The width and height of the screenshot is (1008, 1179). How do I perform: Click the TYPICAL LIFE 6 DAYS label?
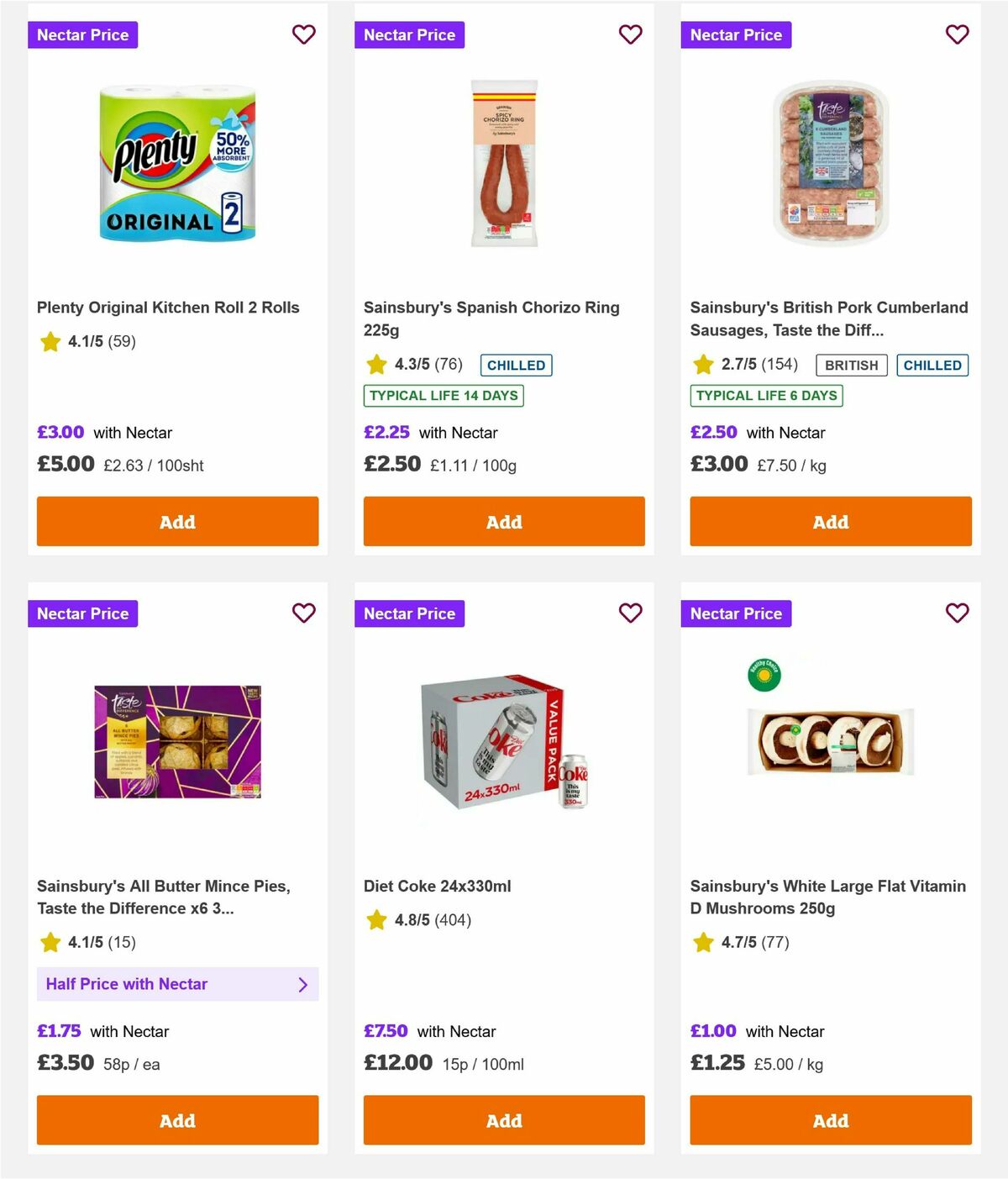765,395
